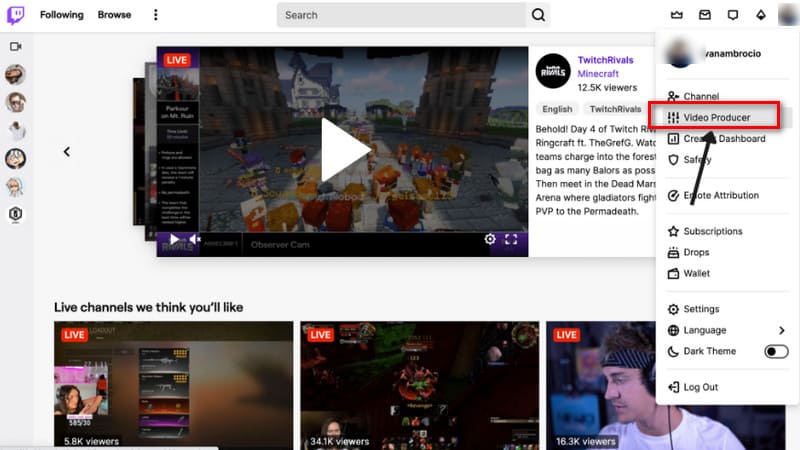Open the Minecraft category link
Screen dimensions: 800x450
tap(598, 73)
